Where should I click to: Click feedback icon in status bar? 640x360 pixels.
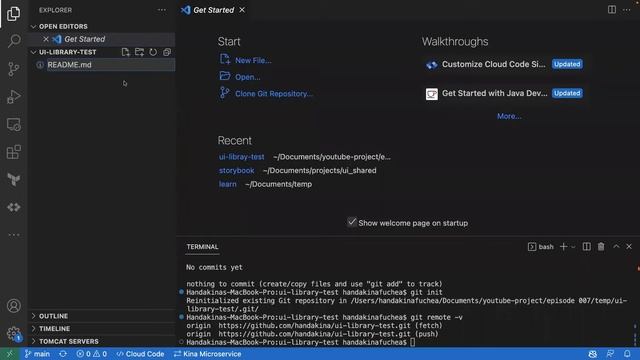[610, 354]
